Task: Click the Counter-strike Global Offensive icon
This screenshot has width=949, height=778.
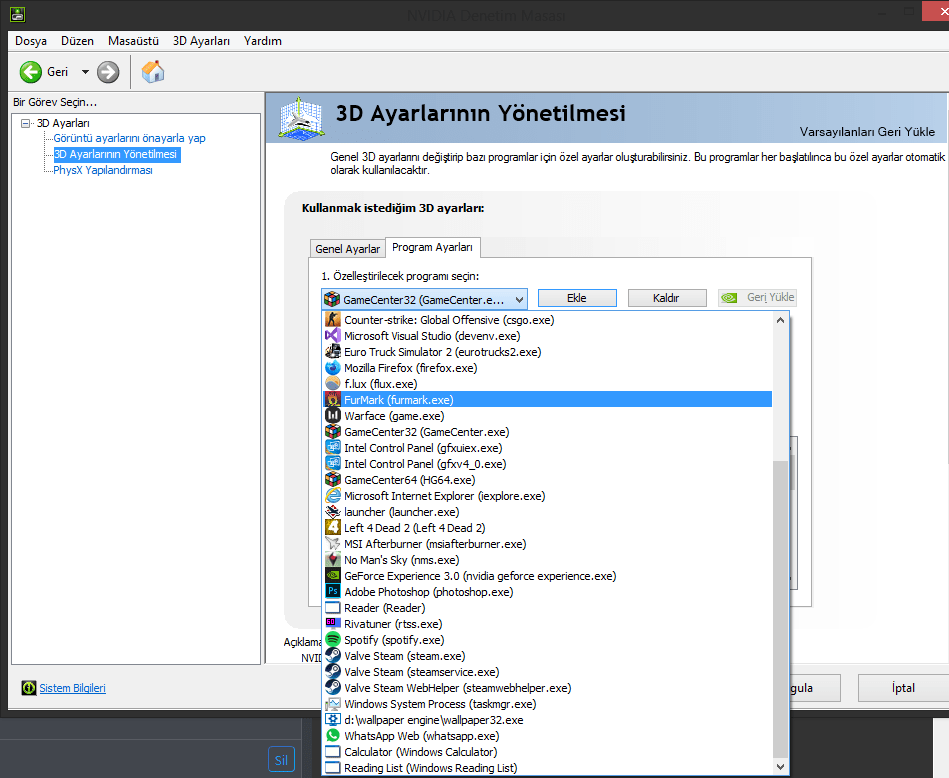Action: [332, 320]
